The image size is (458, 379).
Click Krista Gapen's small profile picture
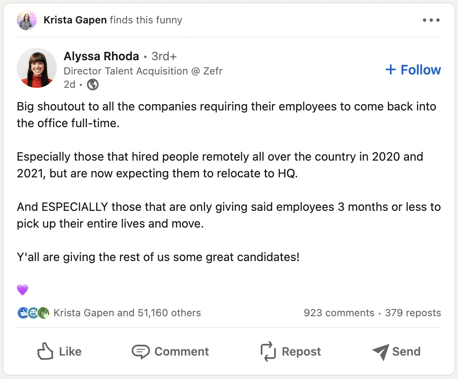point(27,20)
